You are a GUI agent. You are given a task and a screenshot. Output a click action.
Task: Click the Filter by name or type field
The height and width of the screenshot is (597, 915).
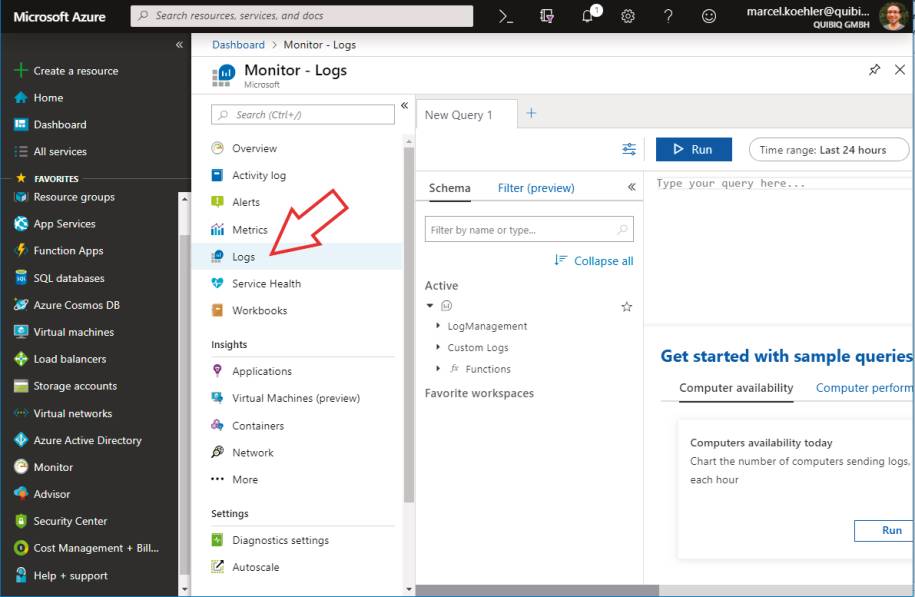point(529,229)
